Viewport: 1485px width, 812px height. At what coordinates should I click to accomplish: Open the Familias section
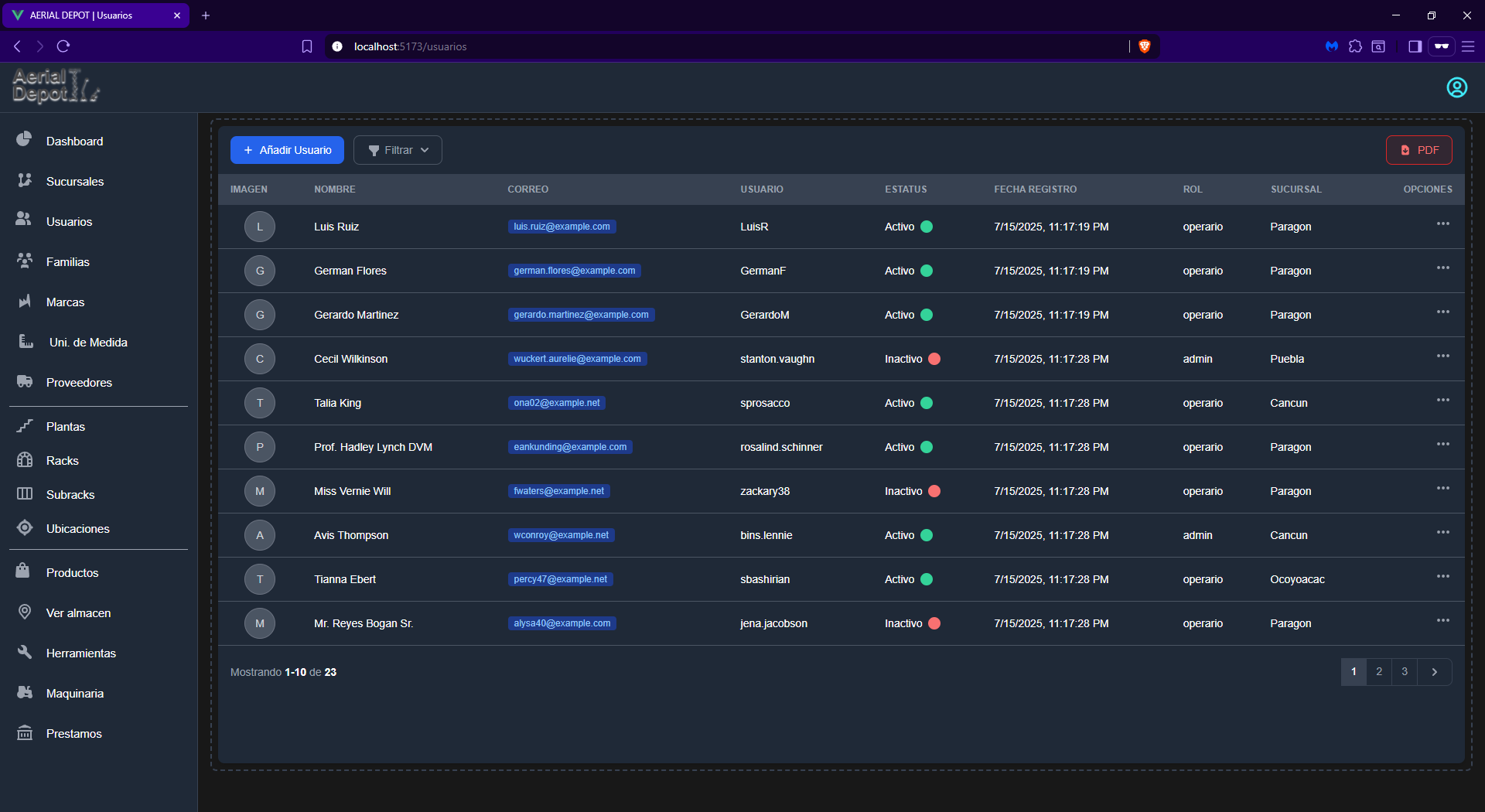[67, 261]
